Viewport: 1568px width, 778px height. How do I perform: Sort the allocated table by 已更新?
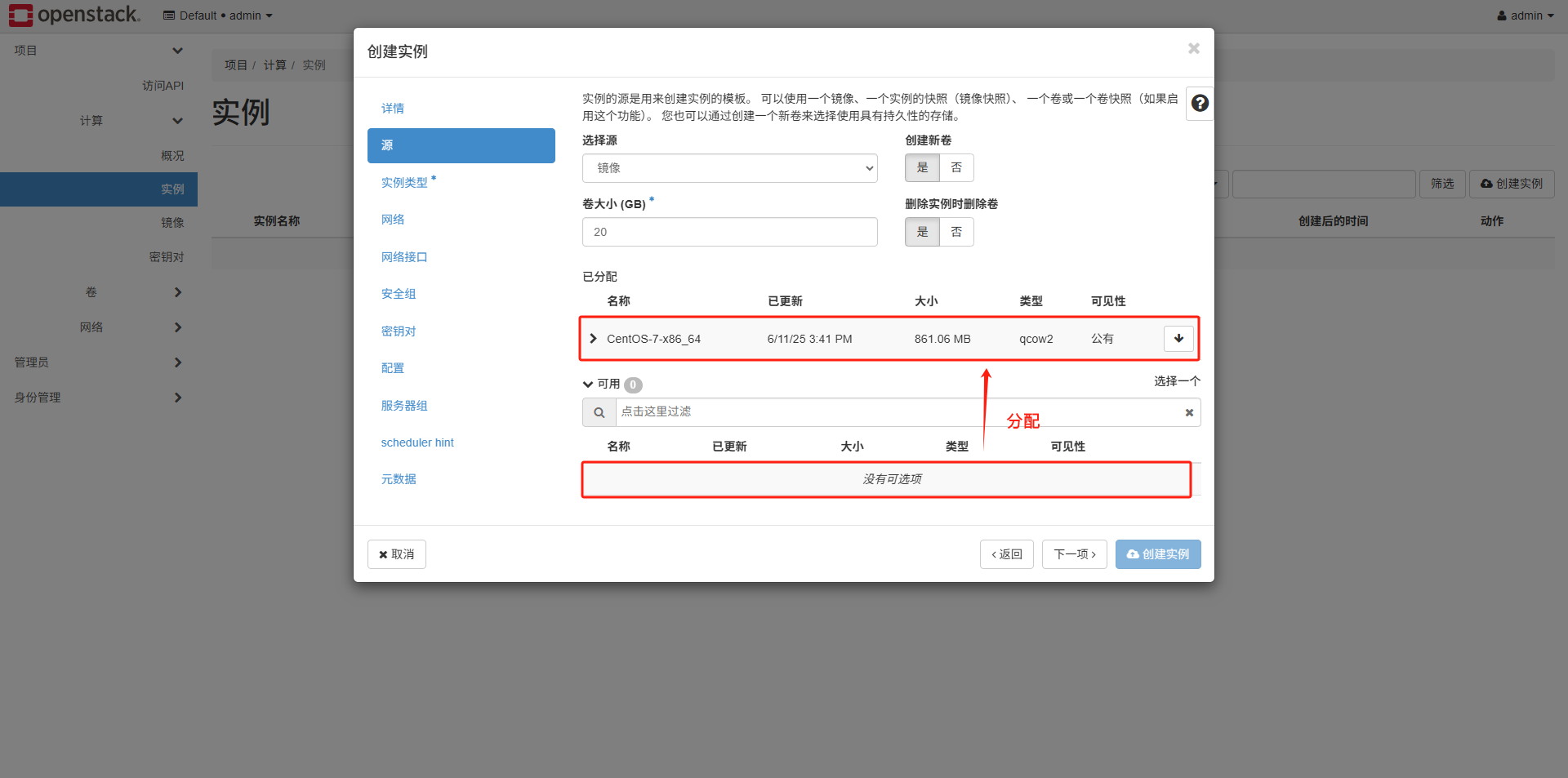coord(785,301)
